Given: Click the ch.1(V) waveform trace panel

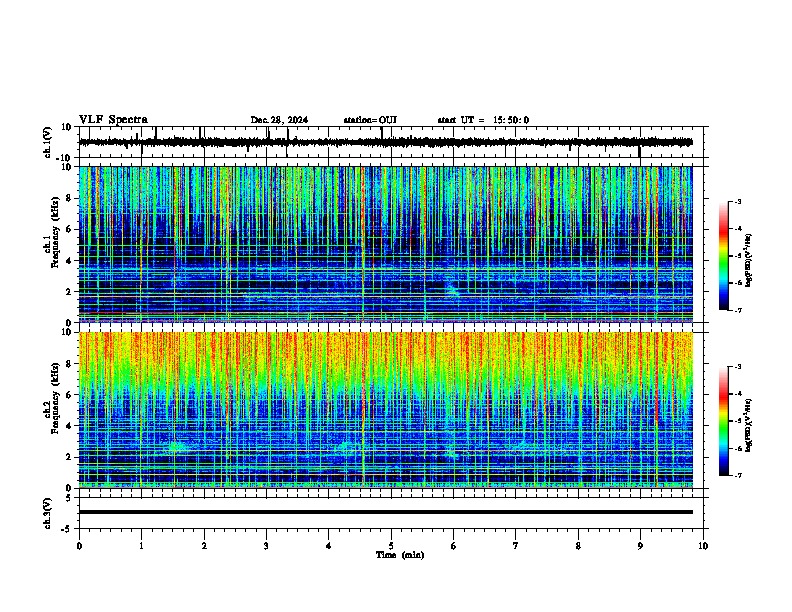Looking at the screenshot, I should pyautogui.click(x=393, y=142).
